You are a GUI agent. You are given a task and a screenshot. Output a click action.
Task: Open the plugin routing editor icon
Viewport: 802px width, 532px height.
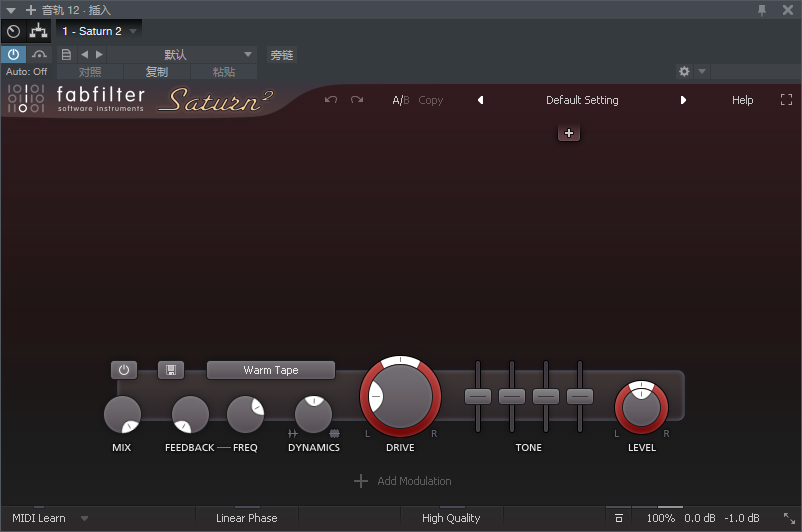coord(38,31)
